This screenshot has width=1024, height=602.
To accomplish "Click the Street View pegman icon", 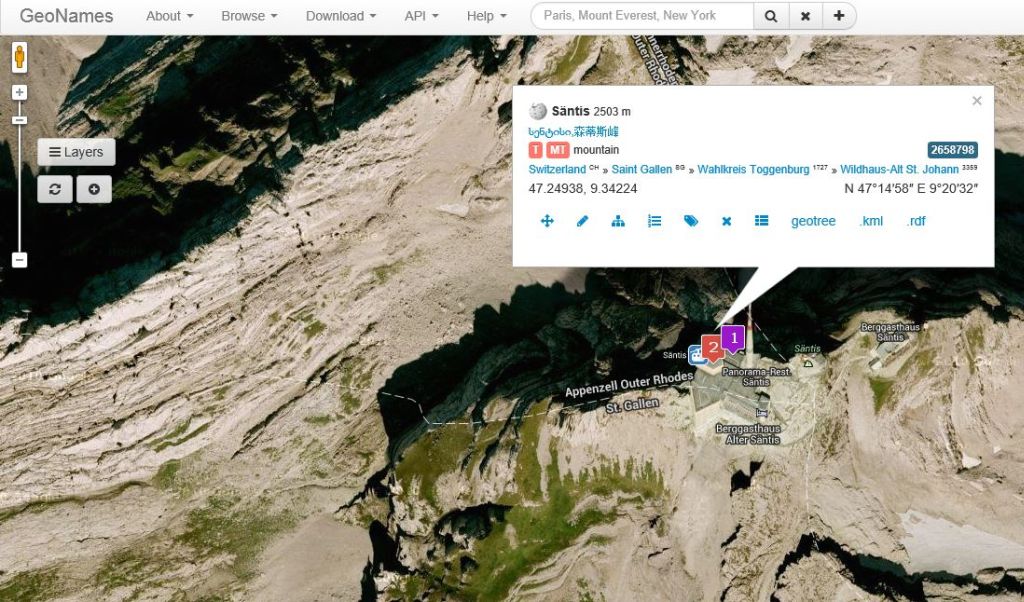I will tap(20, 57).
